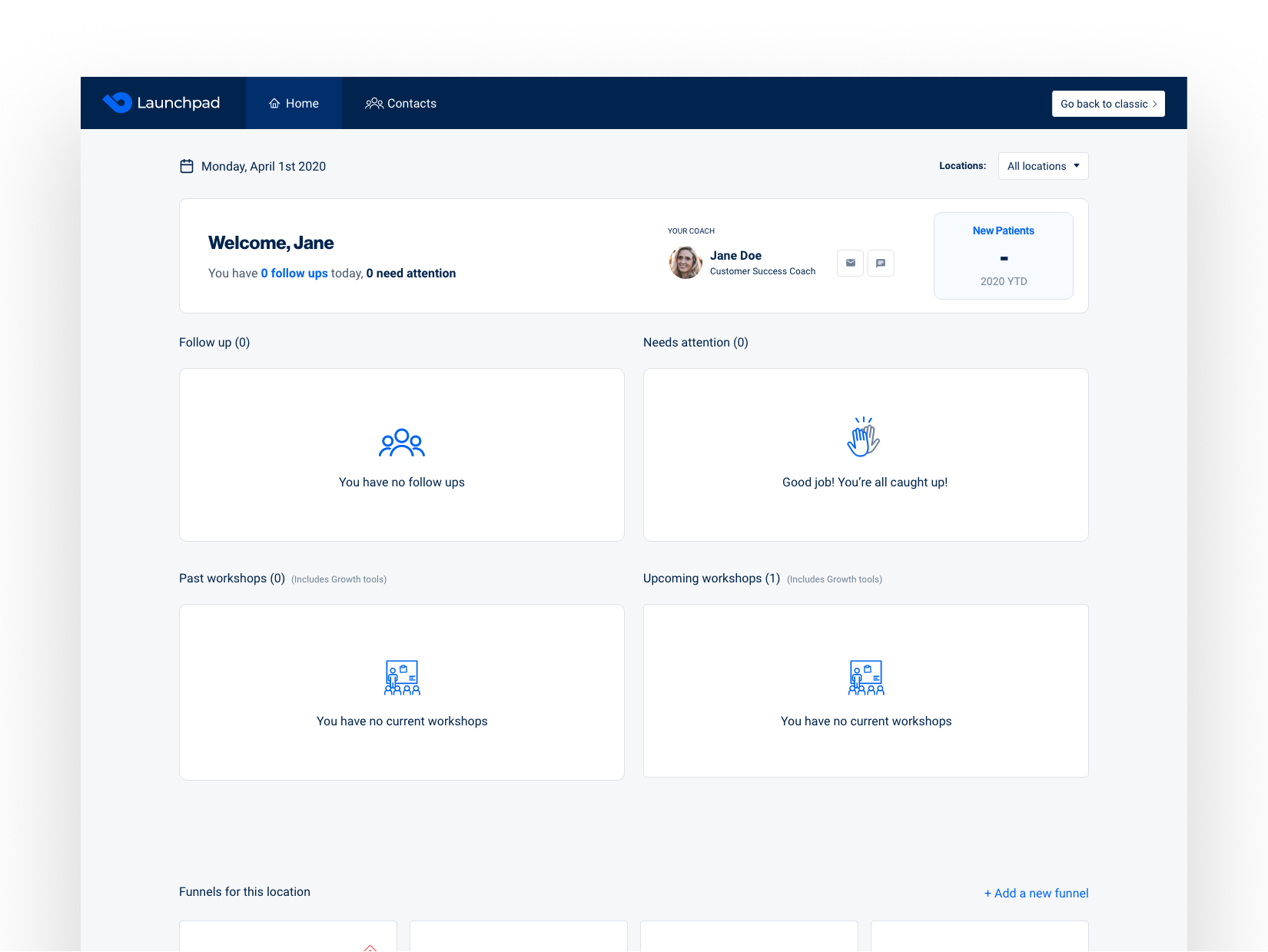Open the All locations dropdown
The width and height of the screenshot is (1268, 952).
(x=1043, y=166)
